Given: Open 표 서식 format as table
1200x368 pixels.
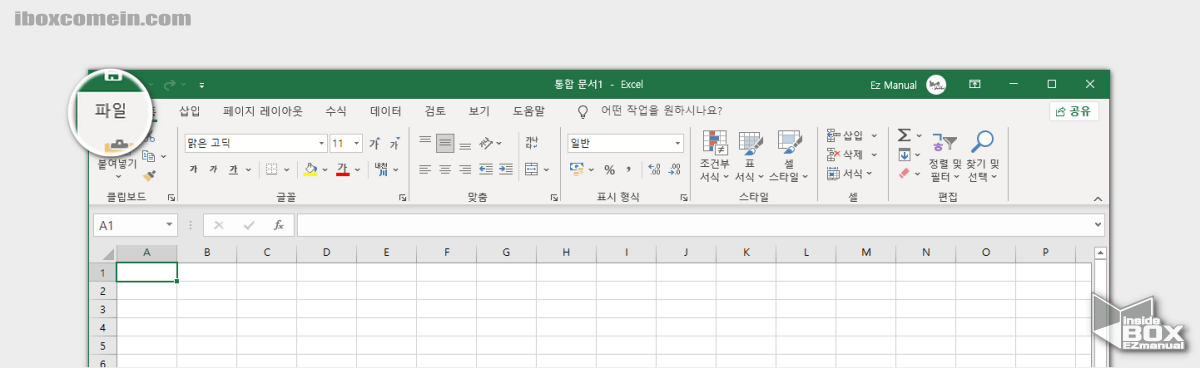Looking at the screenshot, I should [750, 156].
